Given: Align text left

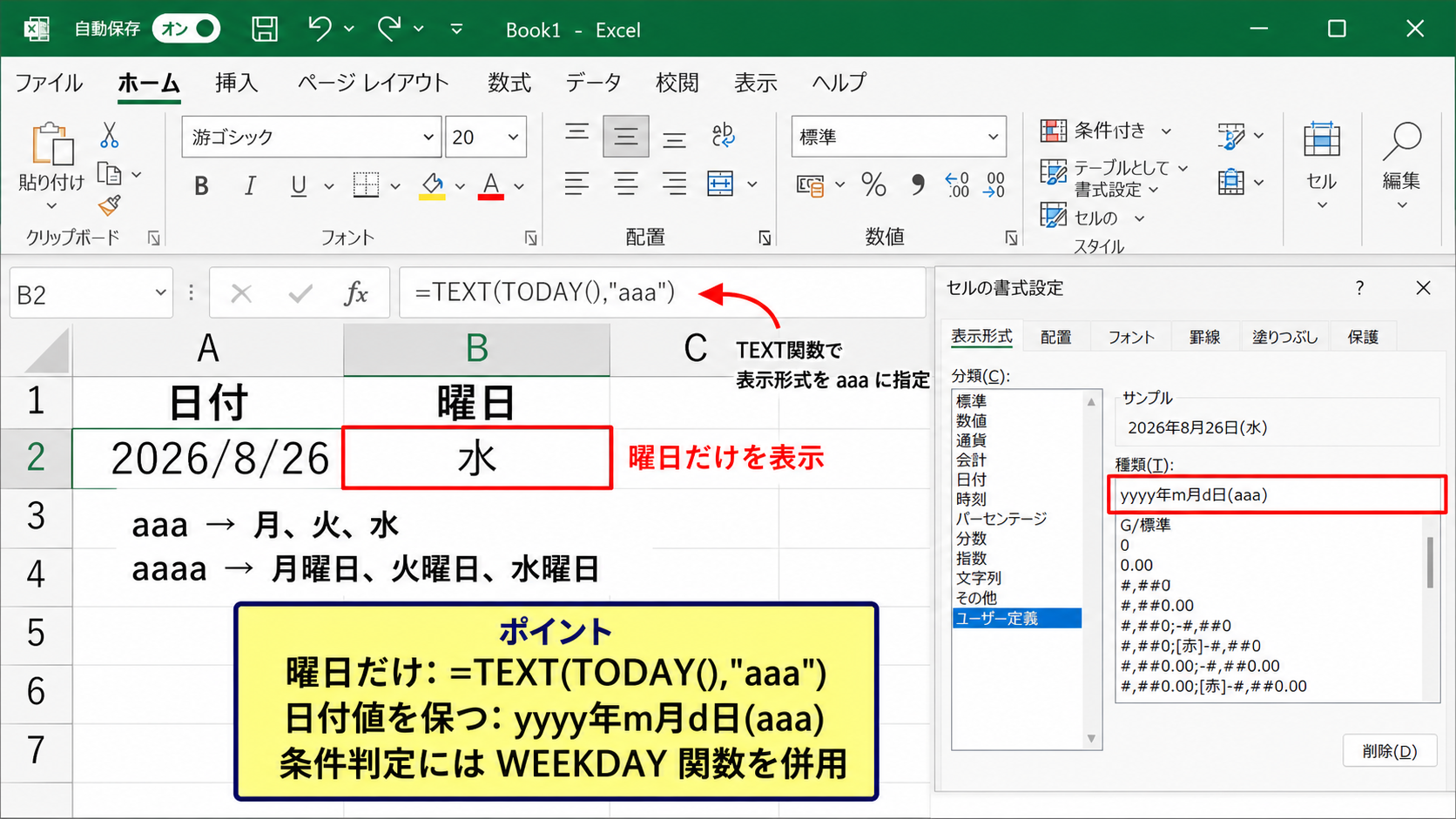Looking at the screenshot, I should coord(576,184).
